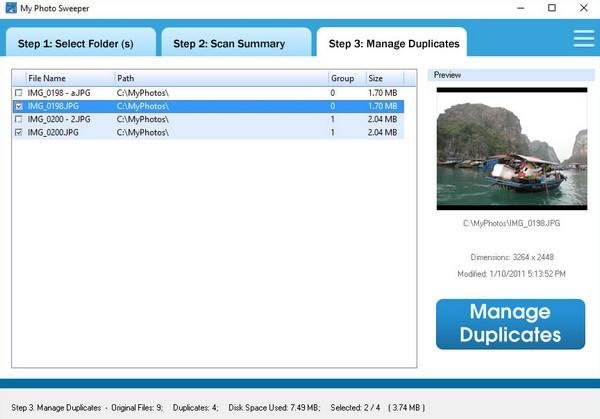The width and height of the screenshot is (600, 419).
Task: Sort files by Size column header
Action: pos(384,78)
